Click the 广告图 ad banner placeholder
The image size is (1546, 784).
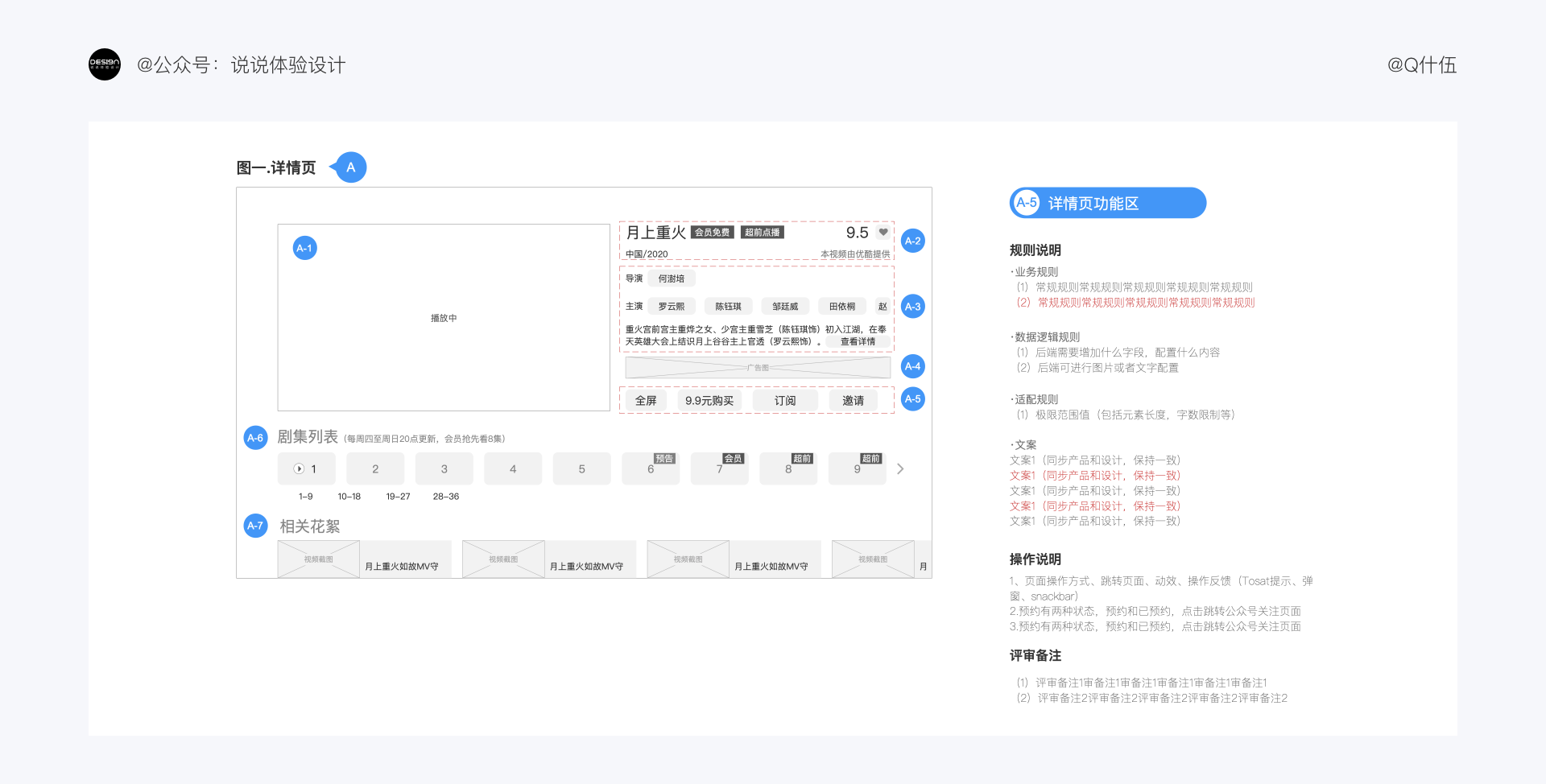click(758, 368)
